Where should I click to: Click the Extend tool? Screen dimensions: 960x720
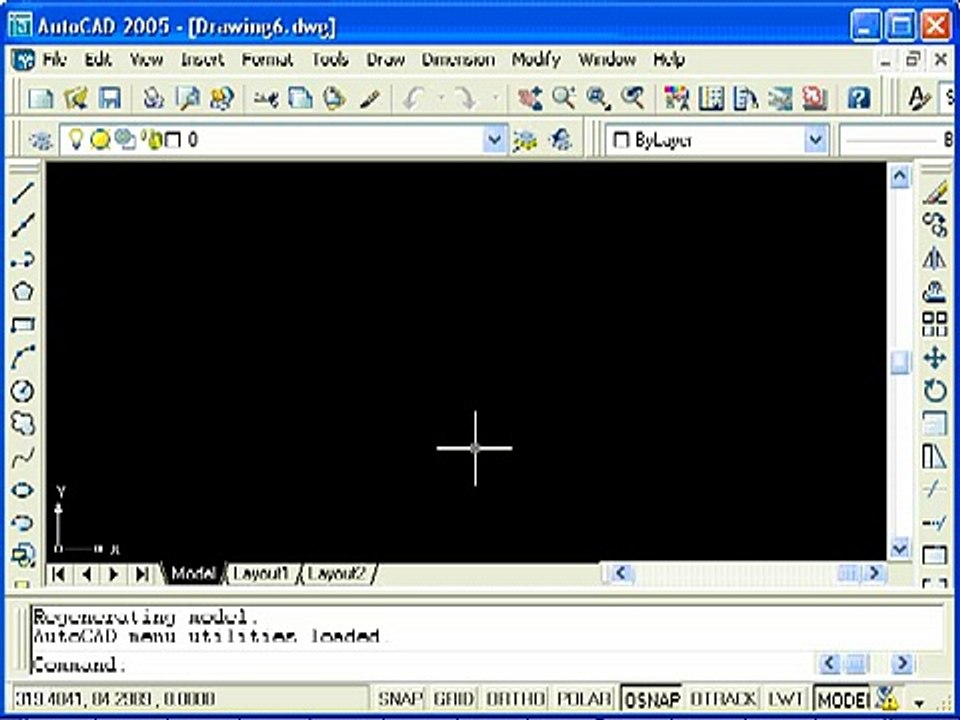click(x=935, y=523)
